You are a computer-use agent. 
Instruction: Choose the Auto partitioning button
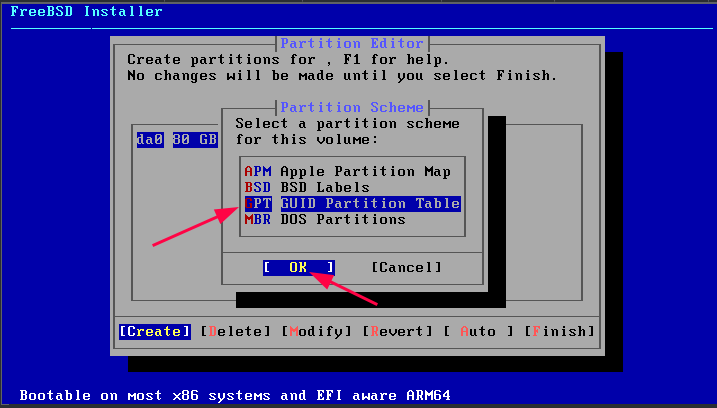[478, 331]
